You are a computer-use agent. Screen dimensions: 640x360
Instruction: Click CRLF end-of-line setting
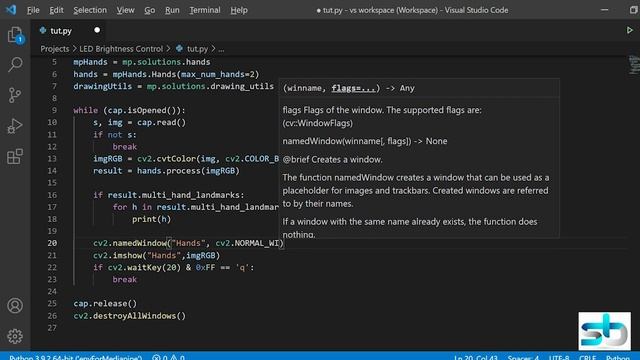point(587,357)
